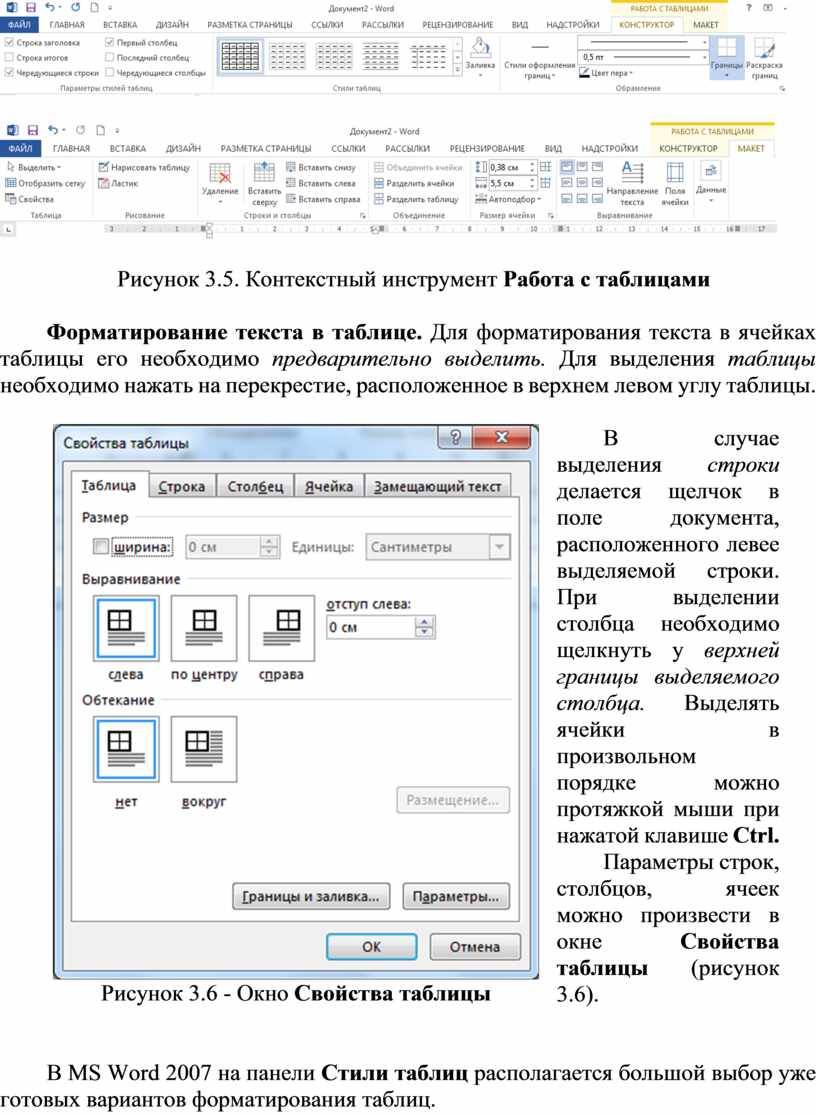Click the Параметры... button
Viewport: 816px width, 1114px height.
456,897
